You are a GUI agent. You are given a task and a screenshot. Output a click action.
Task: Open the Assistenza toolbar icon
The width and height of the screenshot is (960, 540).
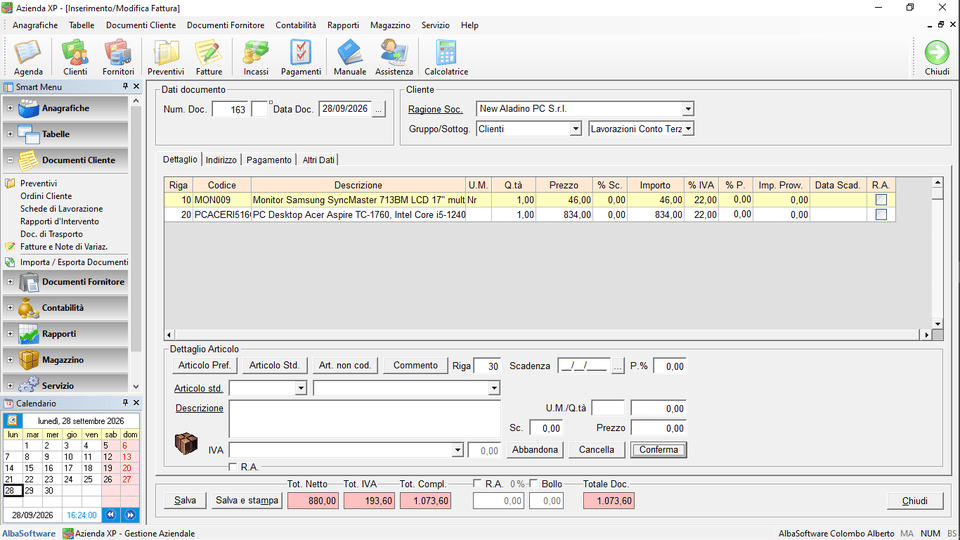click(x=394, y=58)
